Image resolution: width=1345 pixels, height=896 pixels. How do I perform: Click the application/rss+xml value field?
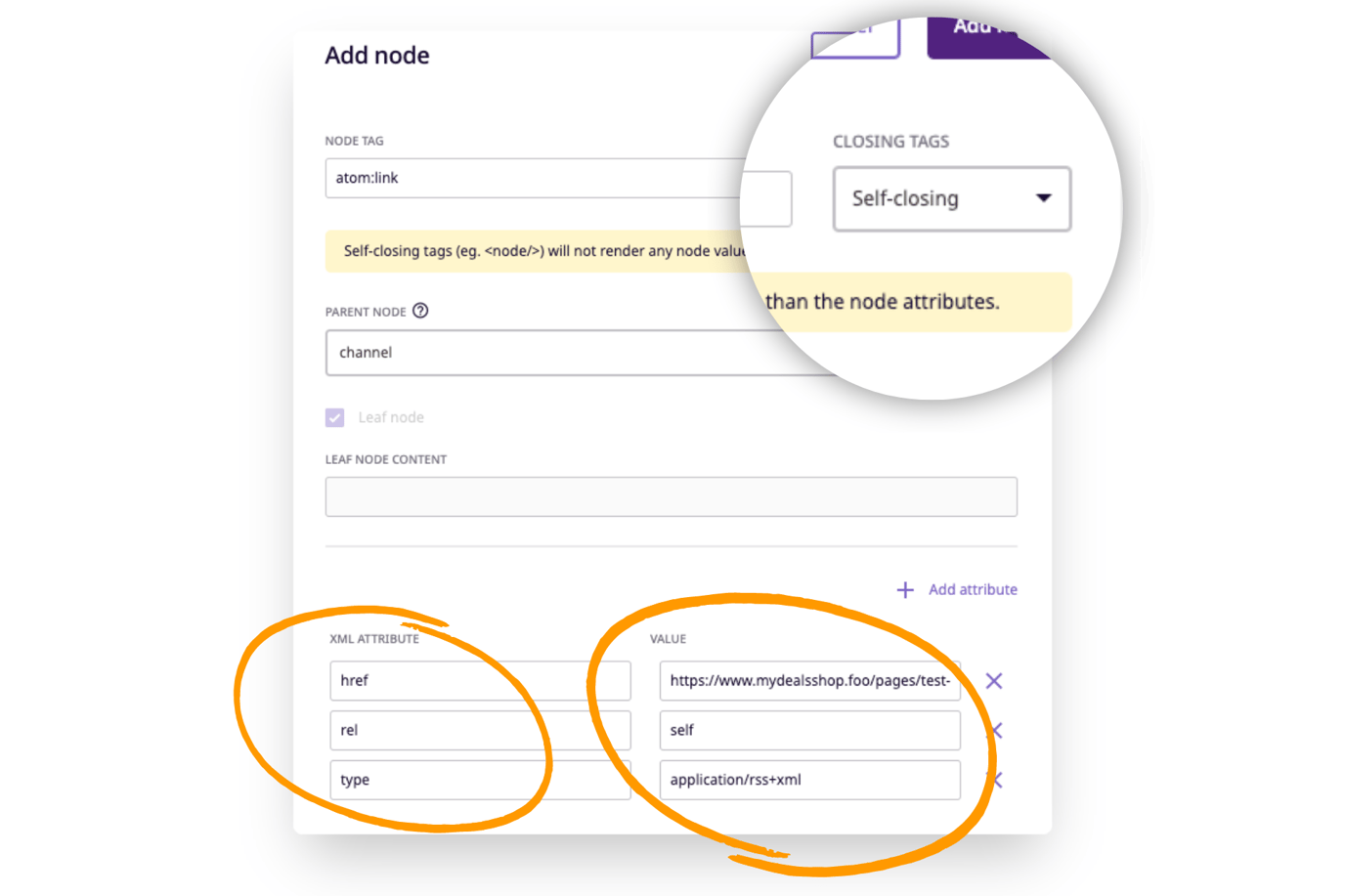[x=809, y=780]
